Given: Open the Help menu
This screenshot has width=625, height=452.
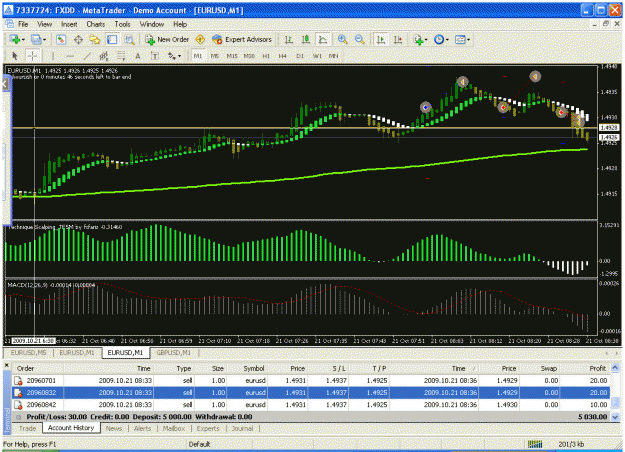Looking at the screenshot, I should pos(180,24).
